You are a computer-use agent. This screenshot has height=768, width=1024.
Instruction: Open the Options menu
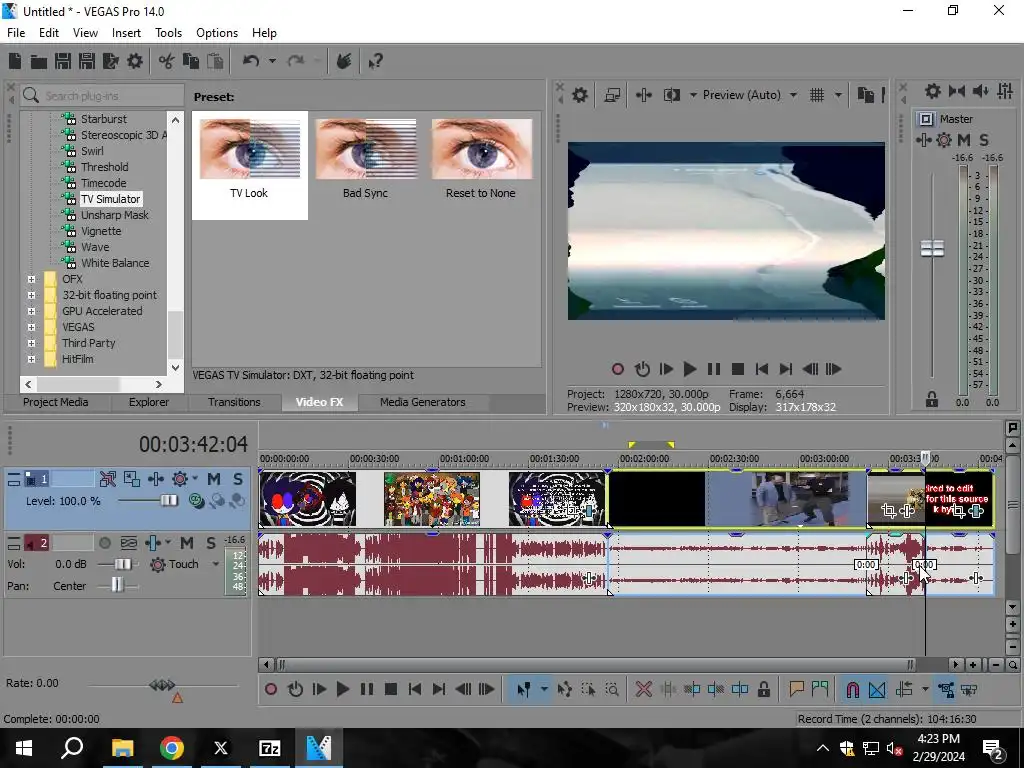[217, 33]
